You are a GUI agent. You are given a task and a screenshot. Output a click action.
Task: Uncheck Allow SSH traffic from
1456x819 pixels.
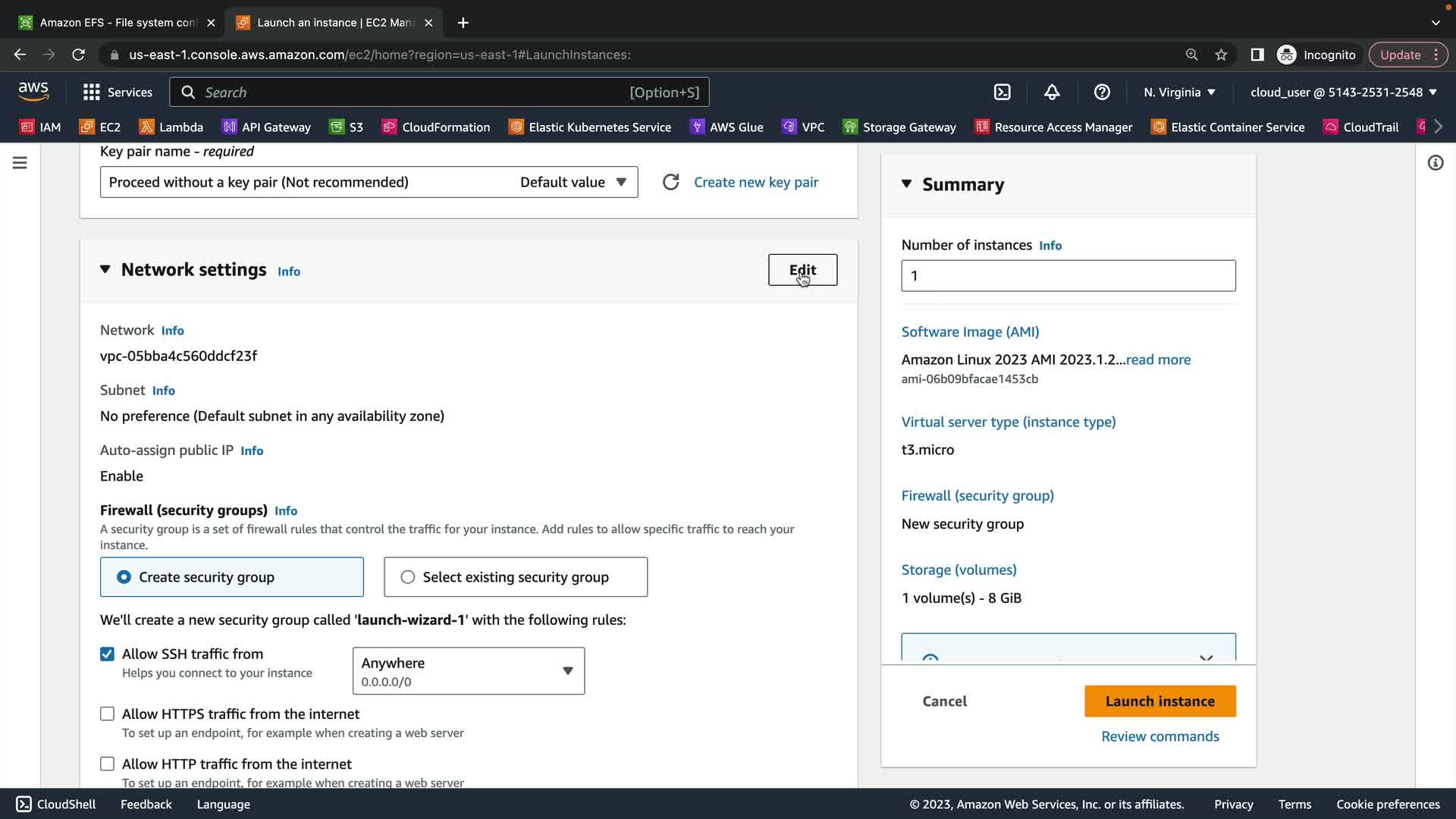click(107, 654)
